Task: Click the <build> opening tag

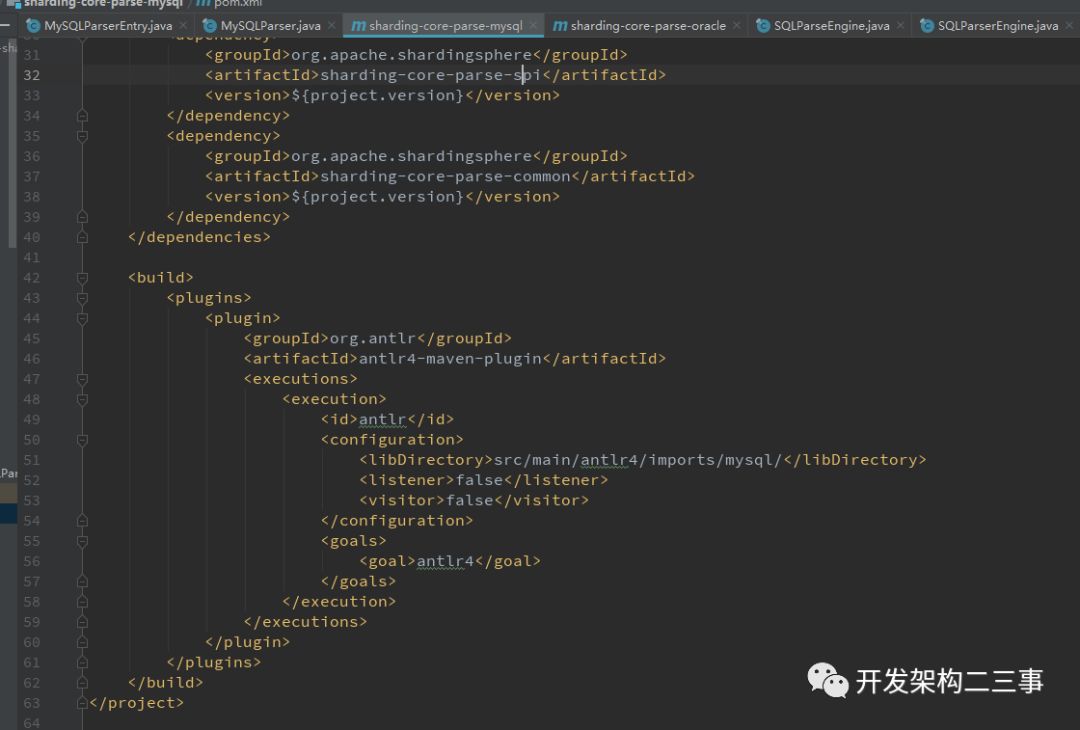Action: tap(160, 278)
